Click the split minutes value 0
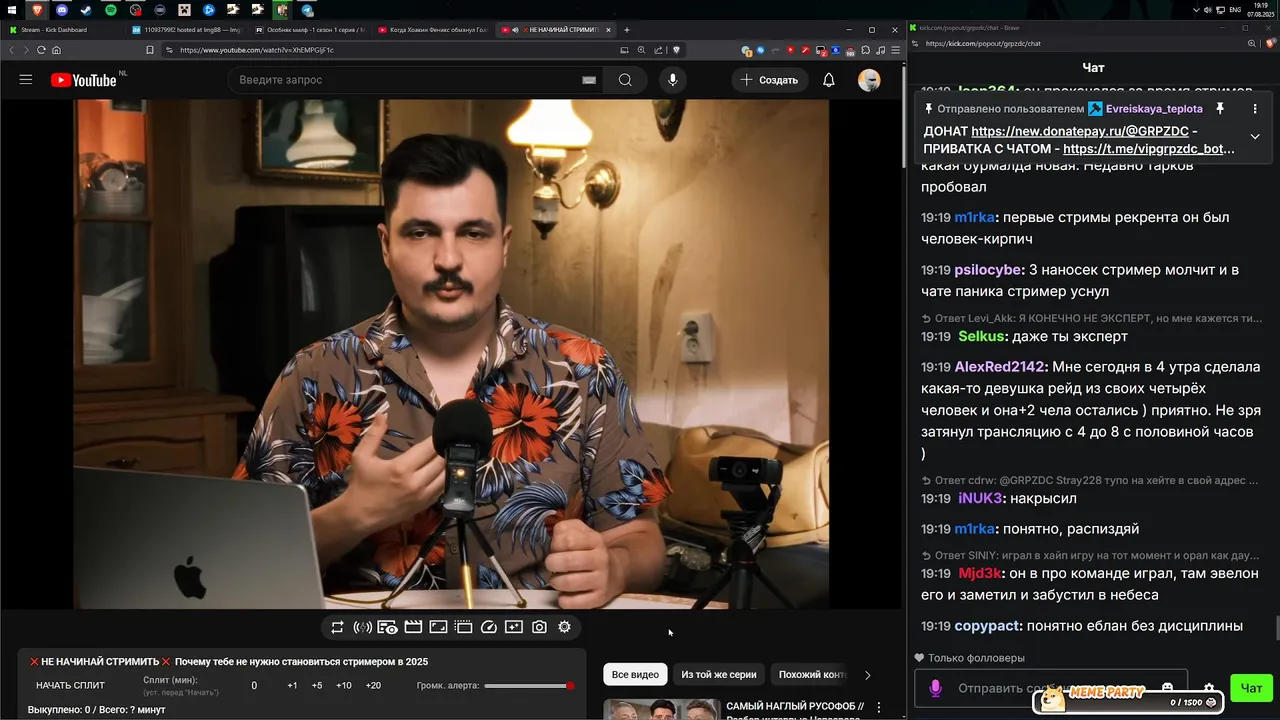The width and height of the screenshot is (1280, 720). [254, 685]
